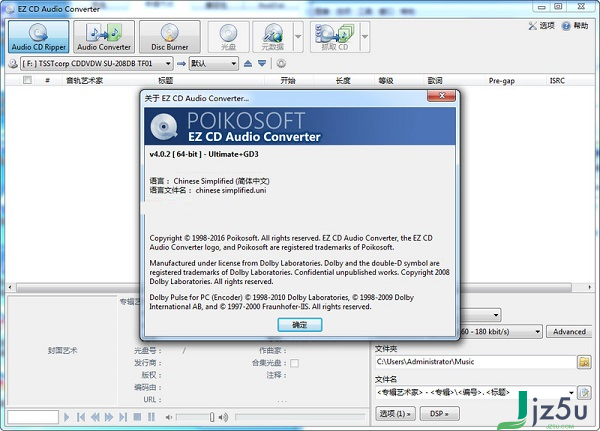Click the 元数据 metadata toolbar icon
This screenshot has width=600, height=431.
(x=273, y=37)
